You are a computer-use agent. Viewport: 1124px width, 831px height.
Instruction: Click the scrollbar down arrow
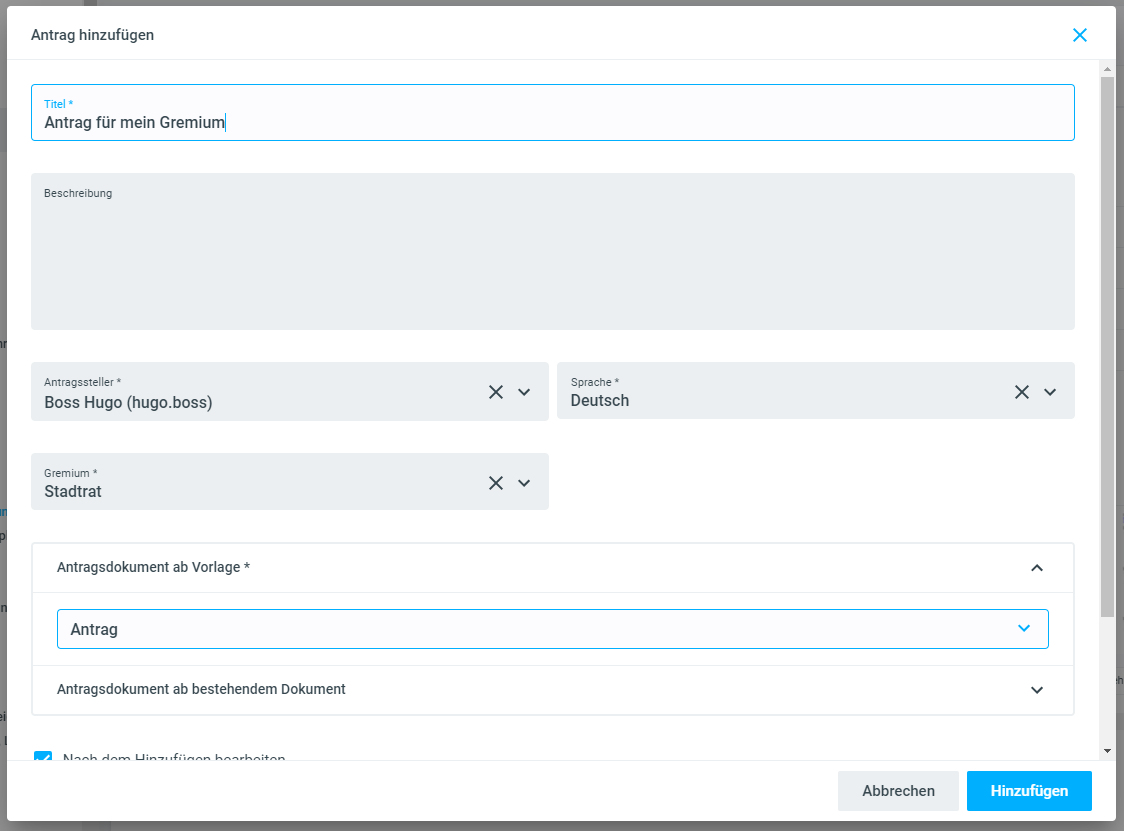[x=1107, y=750]
